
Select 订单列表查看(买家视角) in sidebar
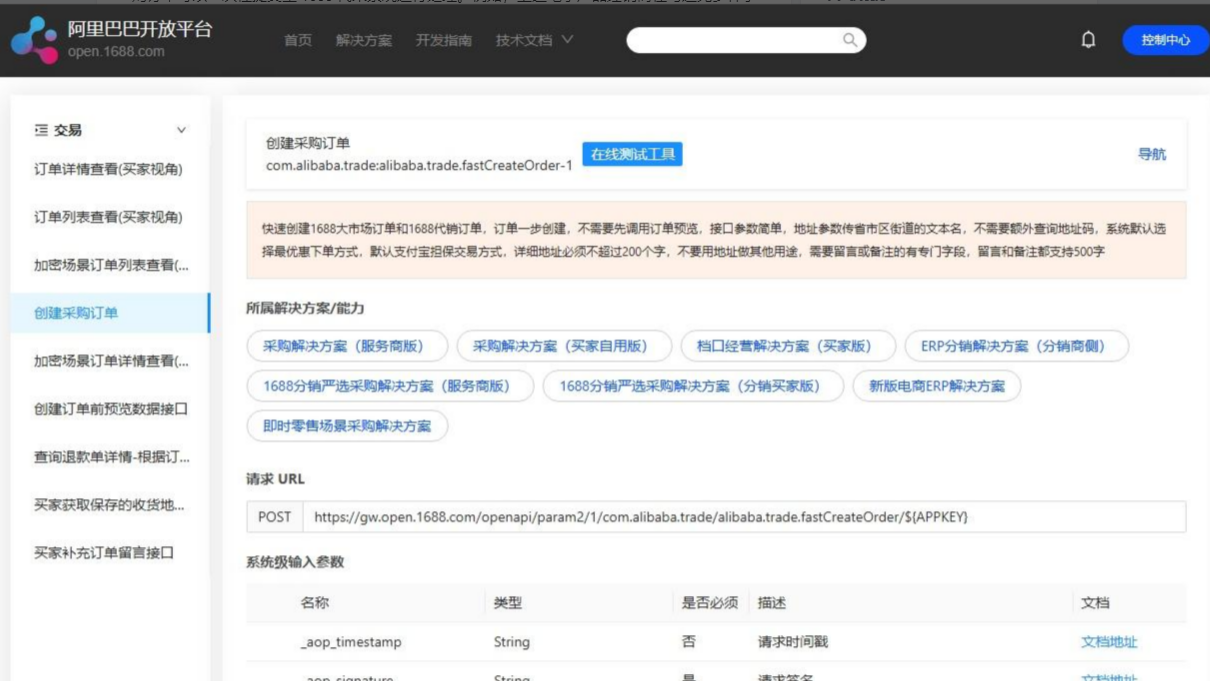point(108,217)
